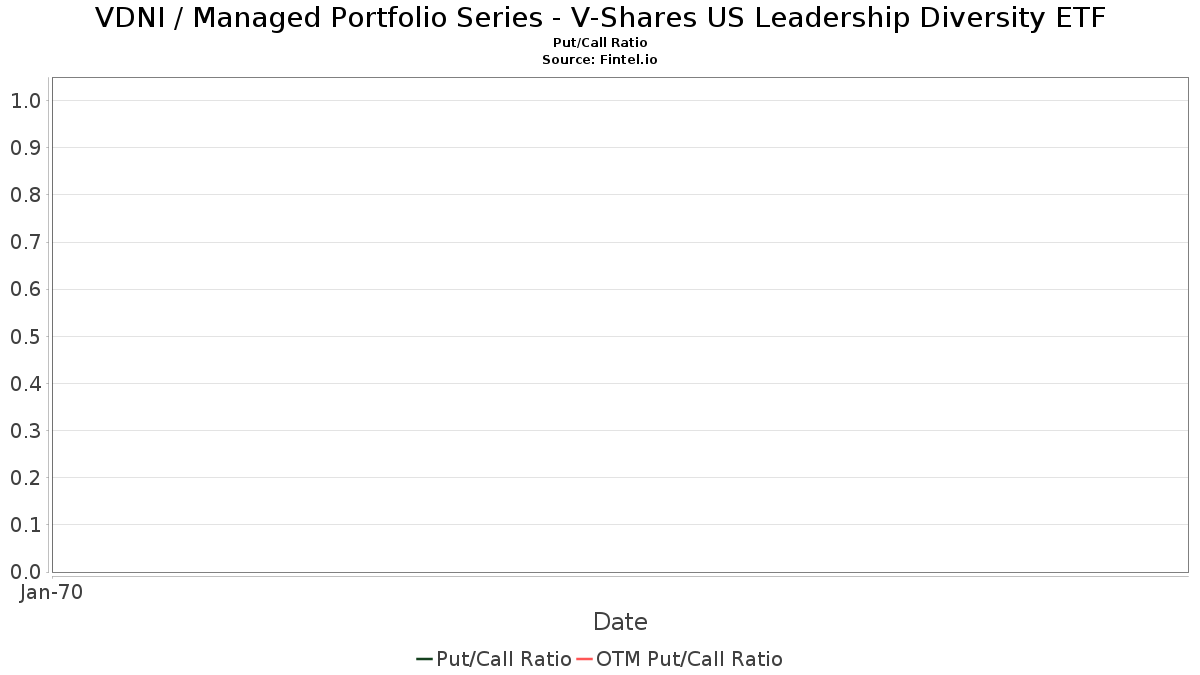The image size is (1200, 675).
Task: Click the Source: Fintel.io text
Action: [600, 60]
